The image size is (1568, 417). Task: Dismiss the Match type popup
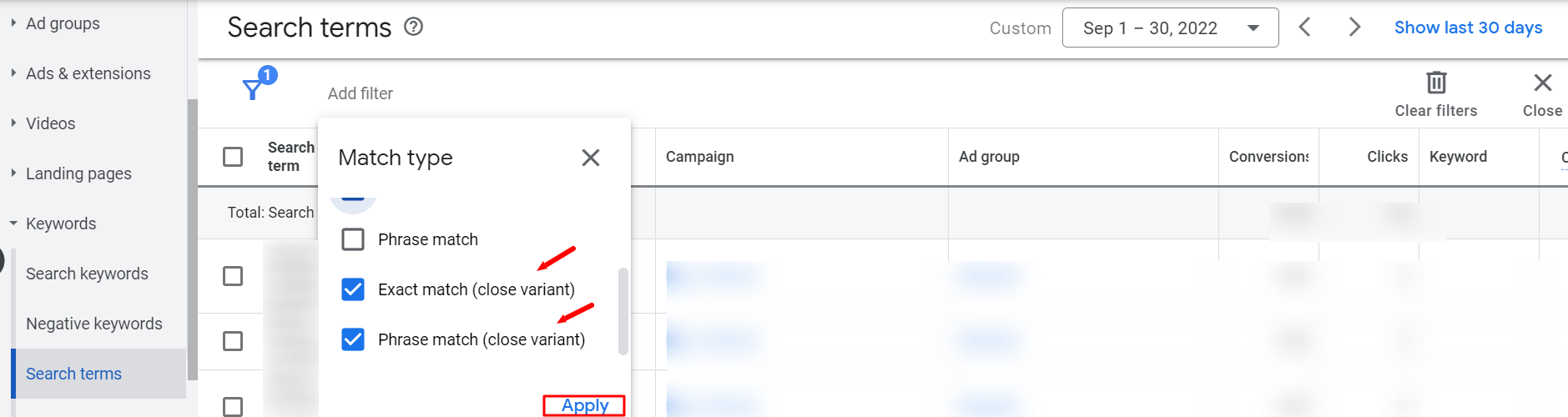pos(591,158)
